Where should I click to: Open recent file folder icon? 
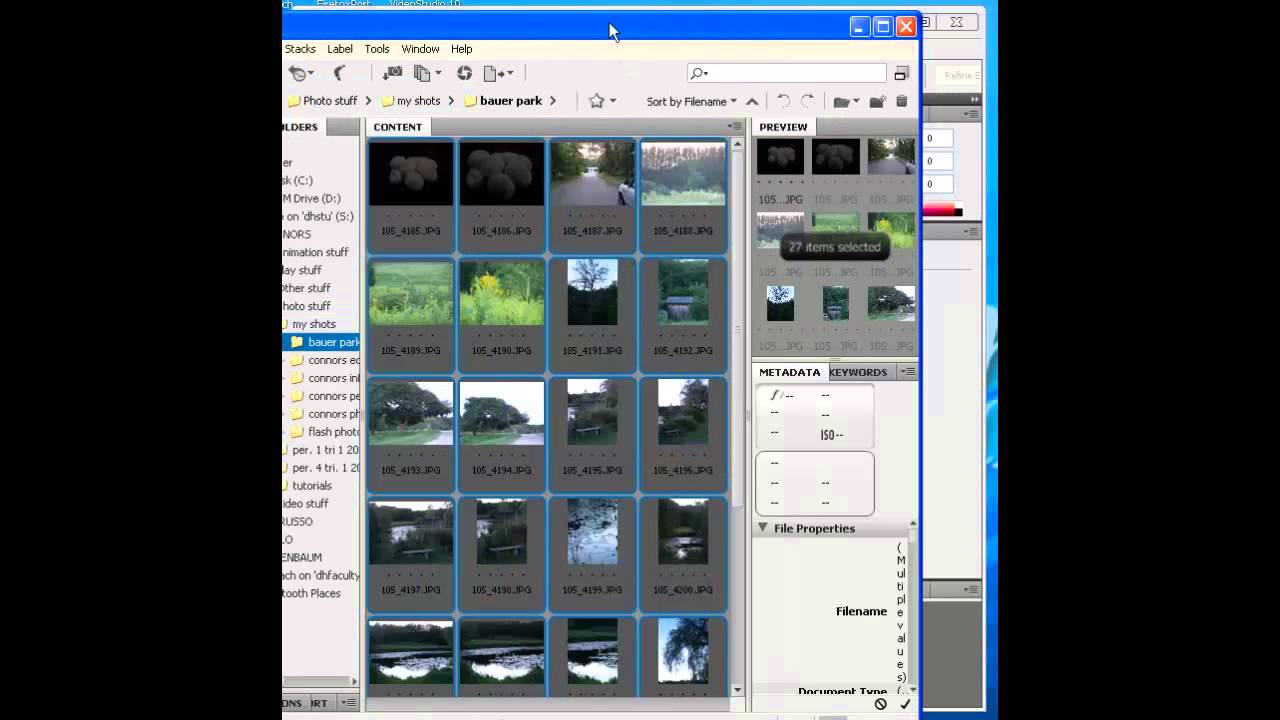[x=844, y=101]
